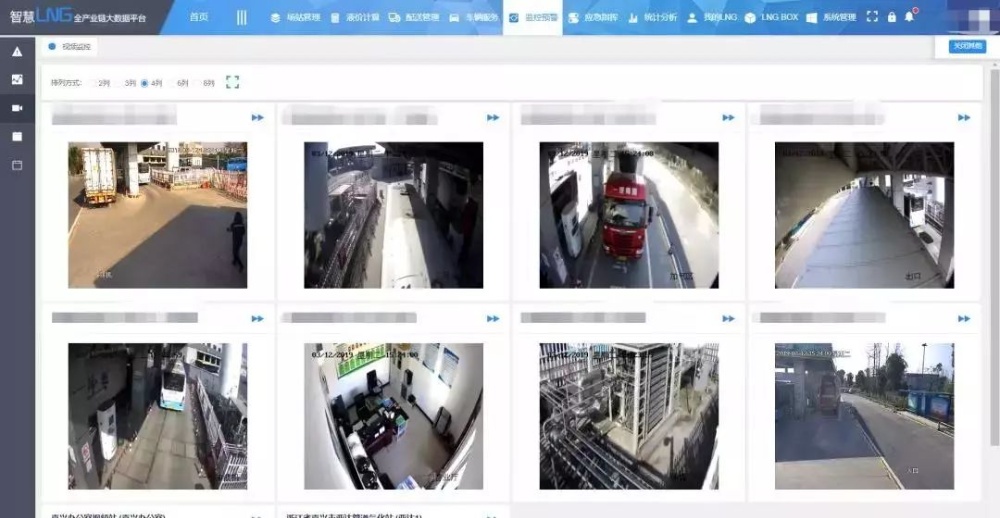Select the video camera sidebar icon
This screenshot has height=518, width=1000.
(x=17, y=108)
